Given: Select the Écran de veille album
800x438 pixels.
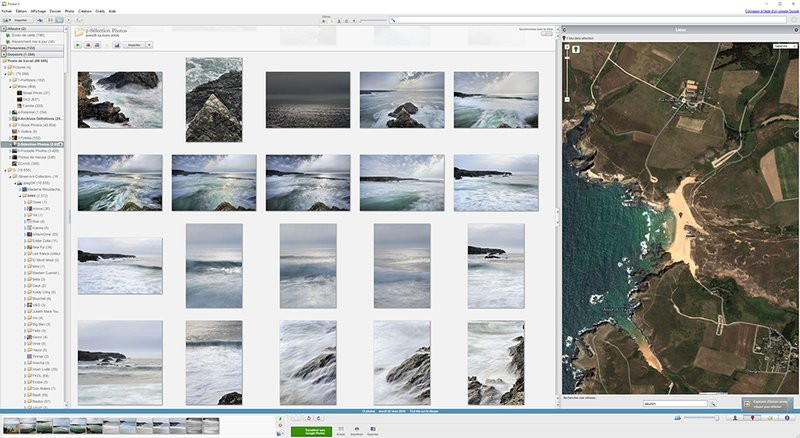Looking at the screenshot, I should pyautogui.click(x=28, y=35).
